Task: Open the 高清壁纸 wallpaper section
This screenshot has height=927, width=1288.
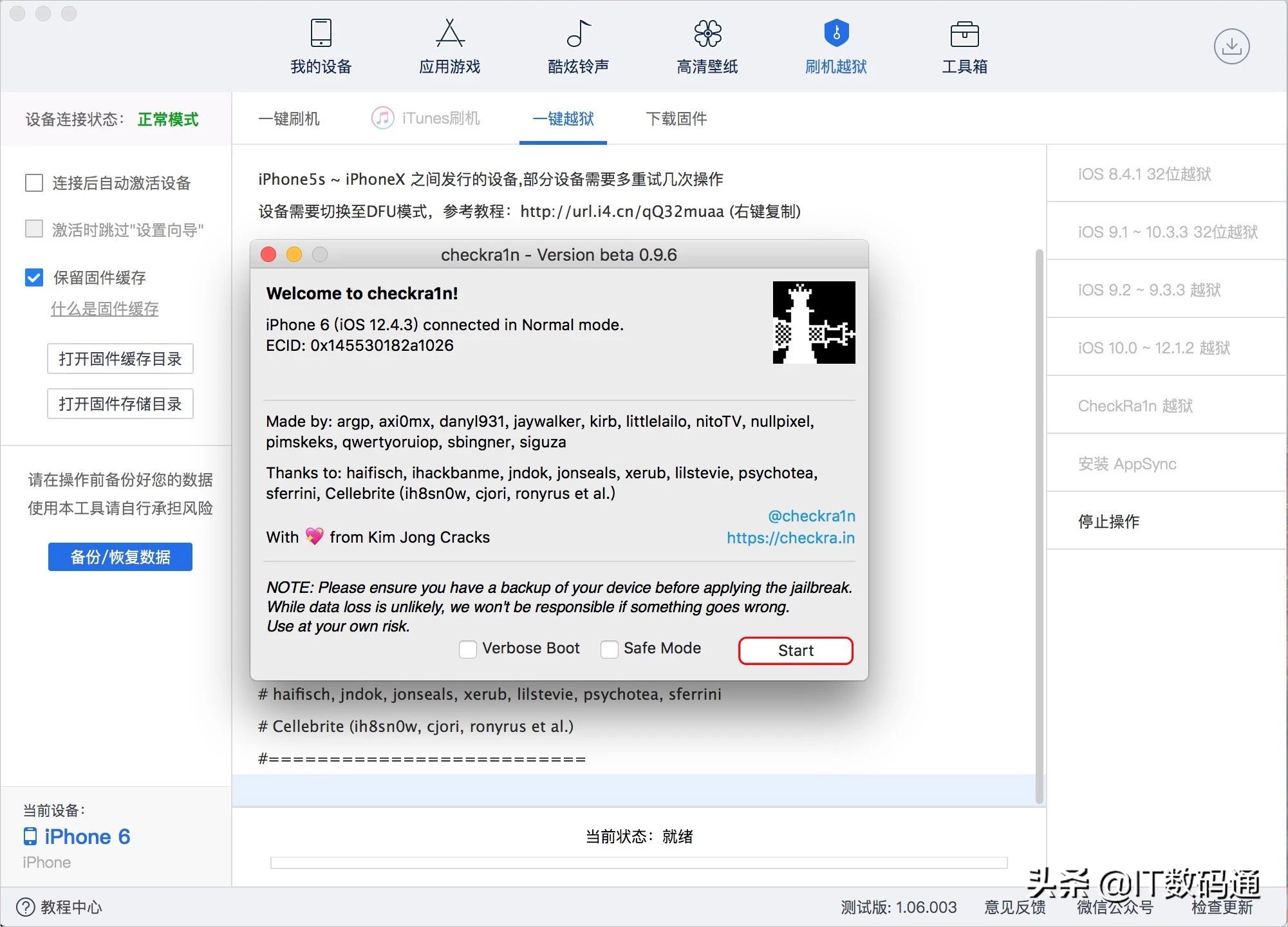Action: (706, 45)
